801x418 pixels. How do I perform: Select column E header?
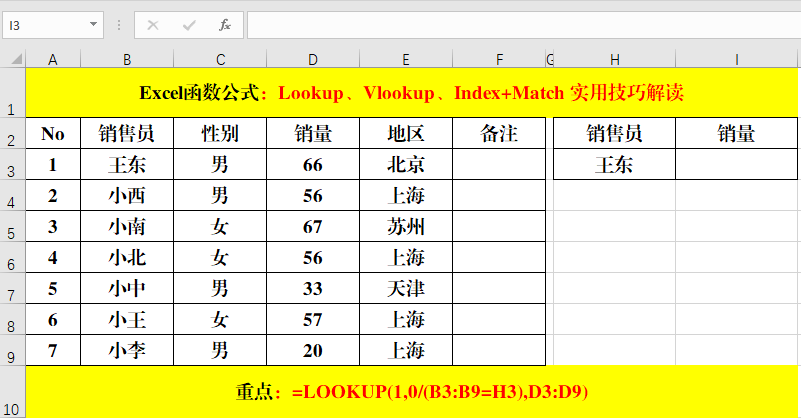point(406,59)
